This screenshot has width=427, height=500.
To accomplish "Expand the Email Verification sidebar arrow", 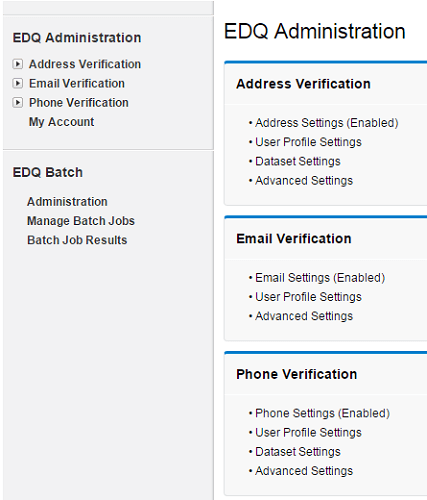I will pos(18,83).
